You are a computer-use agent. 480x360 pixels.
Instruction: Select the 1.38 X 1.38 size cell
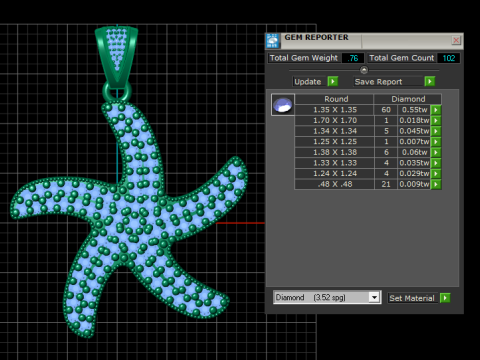[x=334, y=152]
